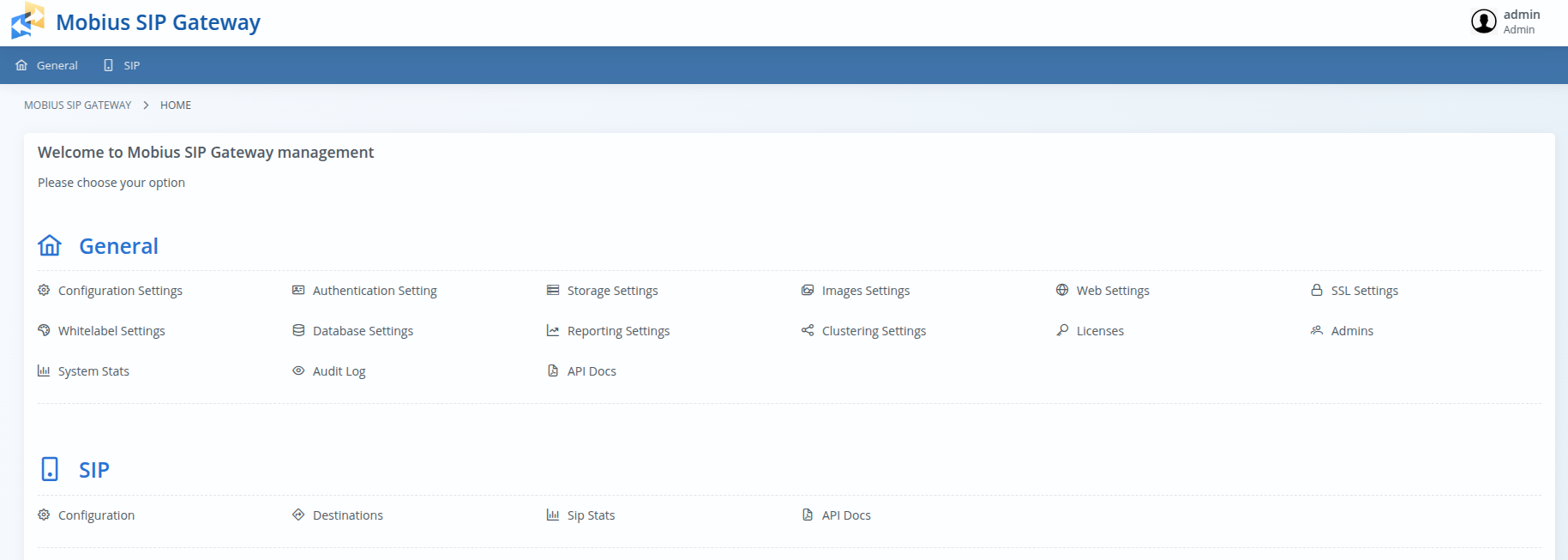Click the "Welcome to Mobius SIP Gateway management" text
Viewport: 1568px width, 560px height.
[206, 153]
